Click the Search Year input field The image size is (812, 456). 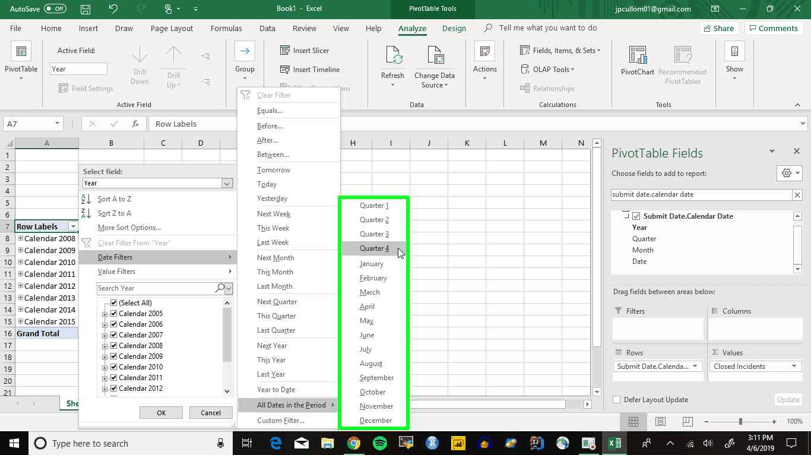[x=155, y=288]
